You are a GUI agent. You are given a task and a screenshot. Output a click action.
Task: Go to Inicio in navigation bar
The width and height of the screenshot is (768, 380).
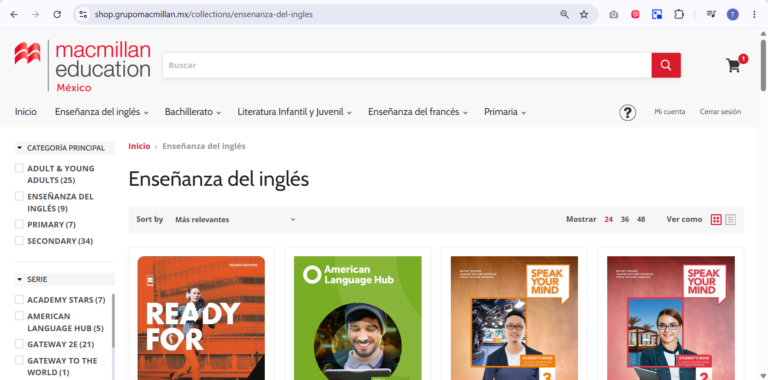coord(25,112)
